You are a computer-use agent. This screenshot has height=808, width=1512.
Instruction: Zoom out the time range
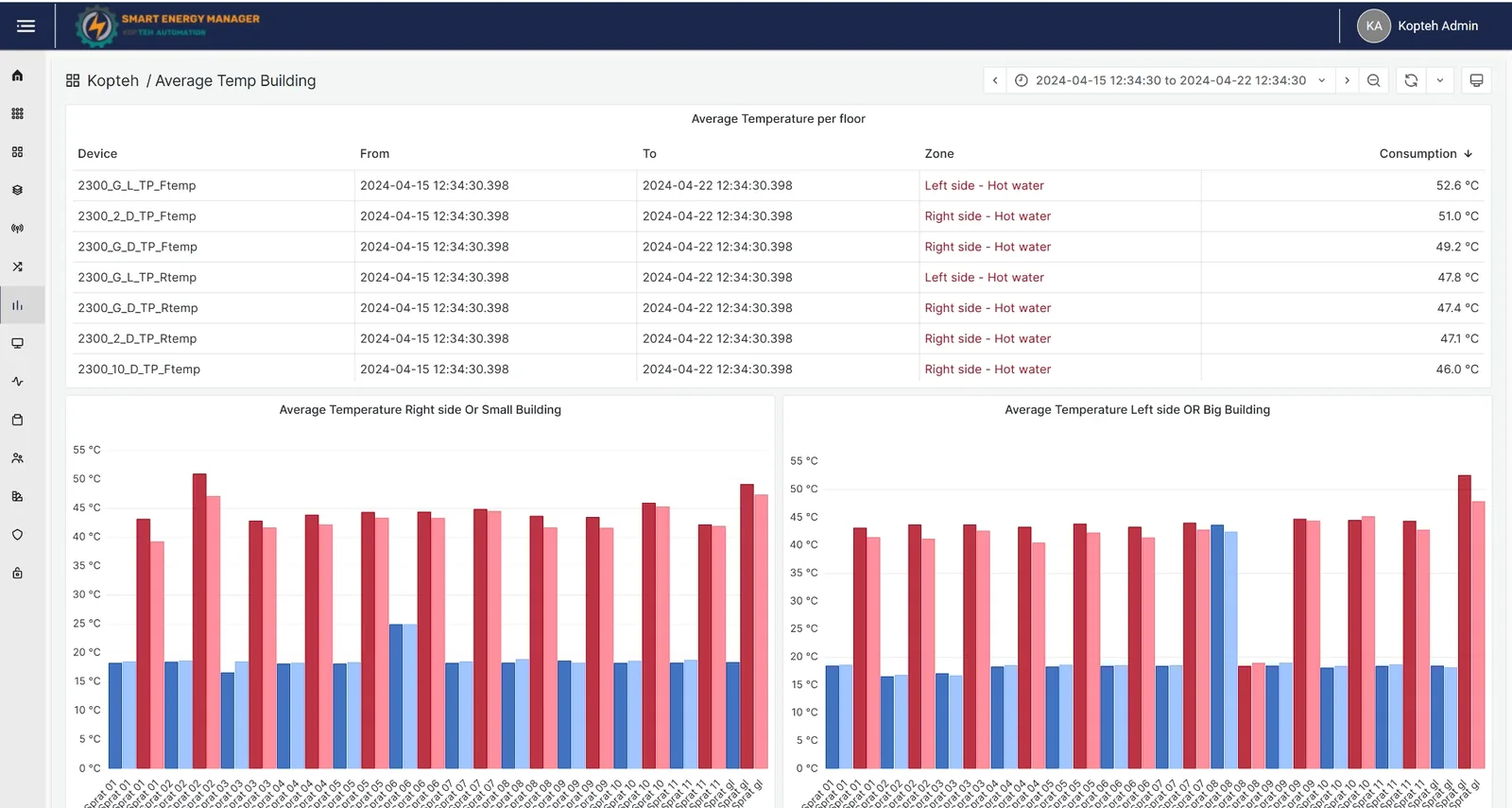tap(1373, 80)
